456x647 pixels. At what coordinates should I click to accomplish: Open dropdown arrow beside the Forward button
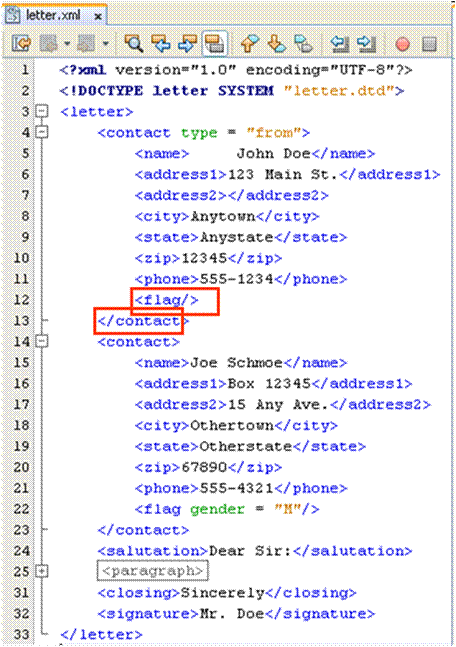[106, 43]
